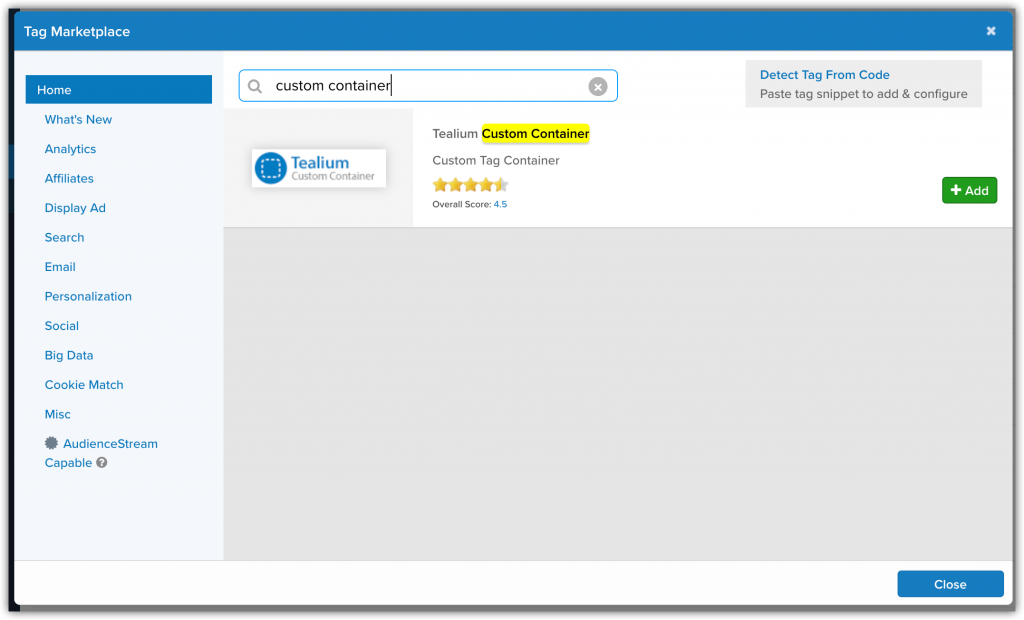Click the Close button at the bottom
The width and height of the screenshot is (1024, 620).
[950, 584]
